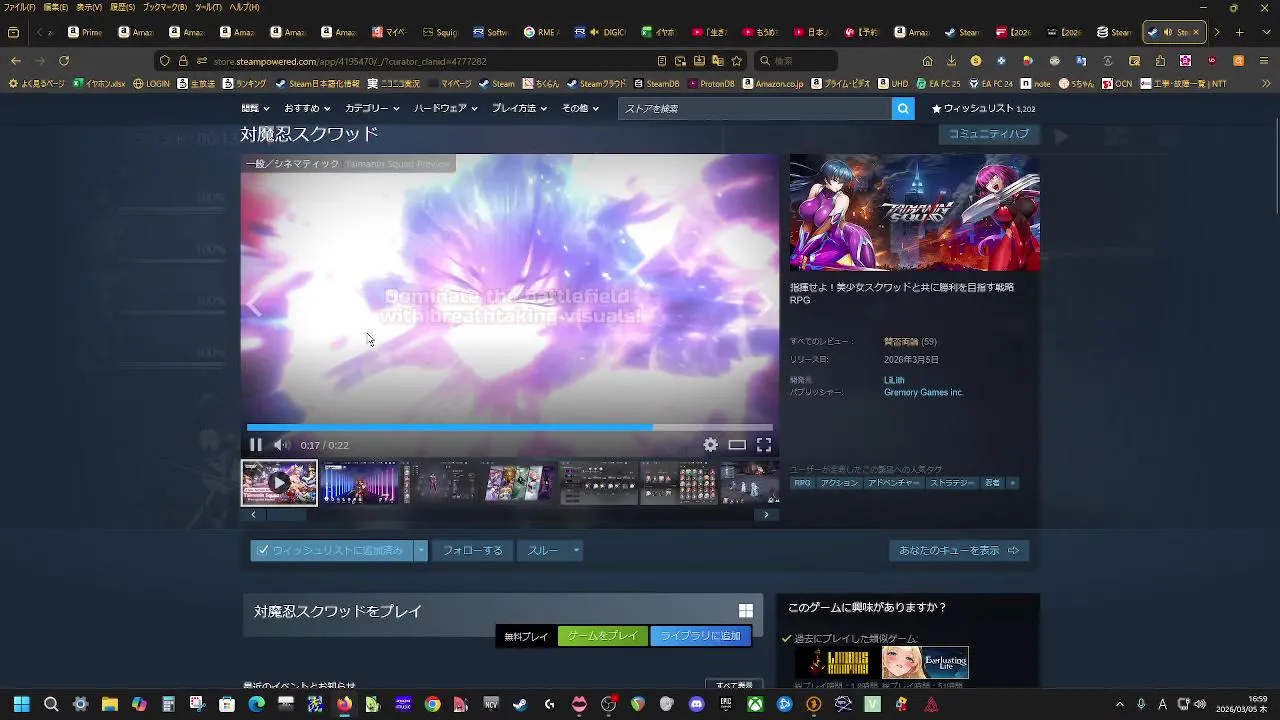Select the purple stage screenshot thumbnail

[x=360, y=483]
